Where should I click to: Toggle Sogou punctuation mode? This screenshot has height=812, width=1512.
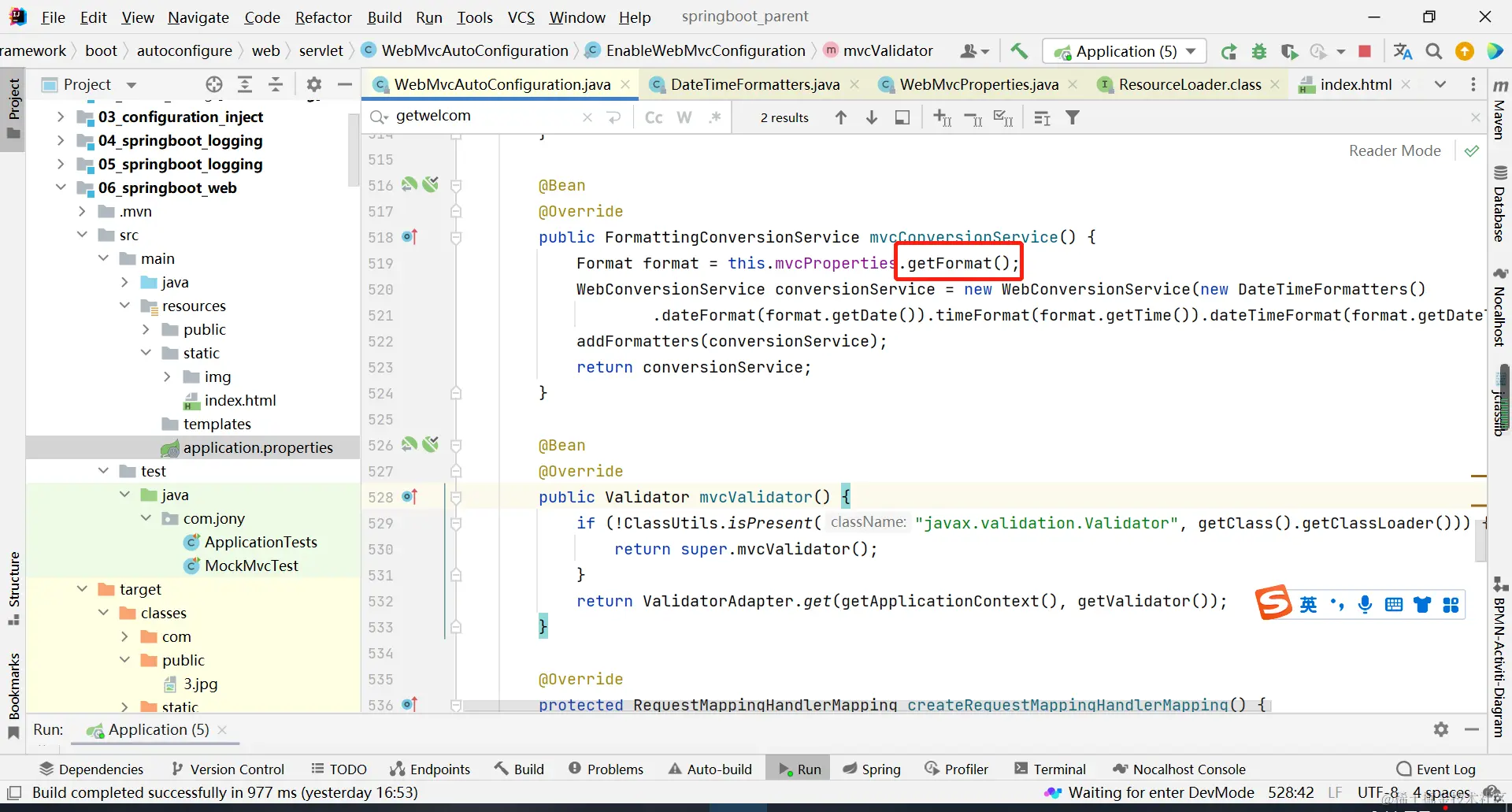[x=1337, y=604]
